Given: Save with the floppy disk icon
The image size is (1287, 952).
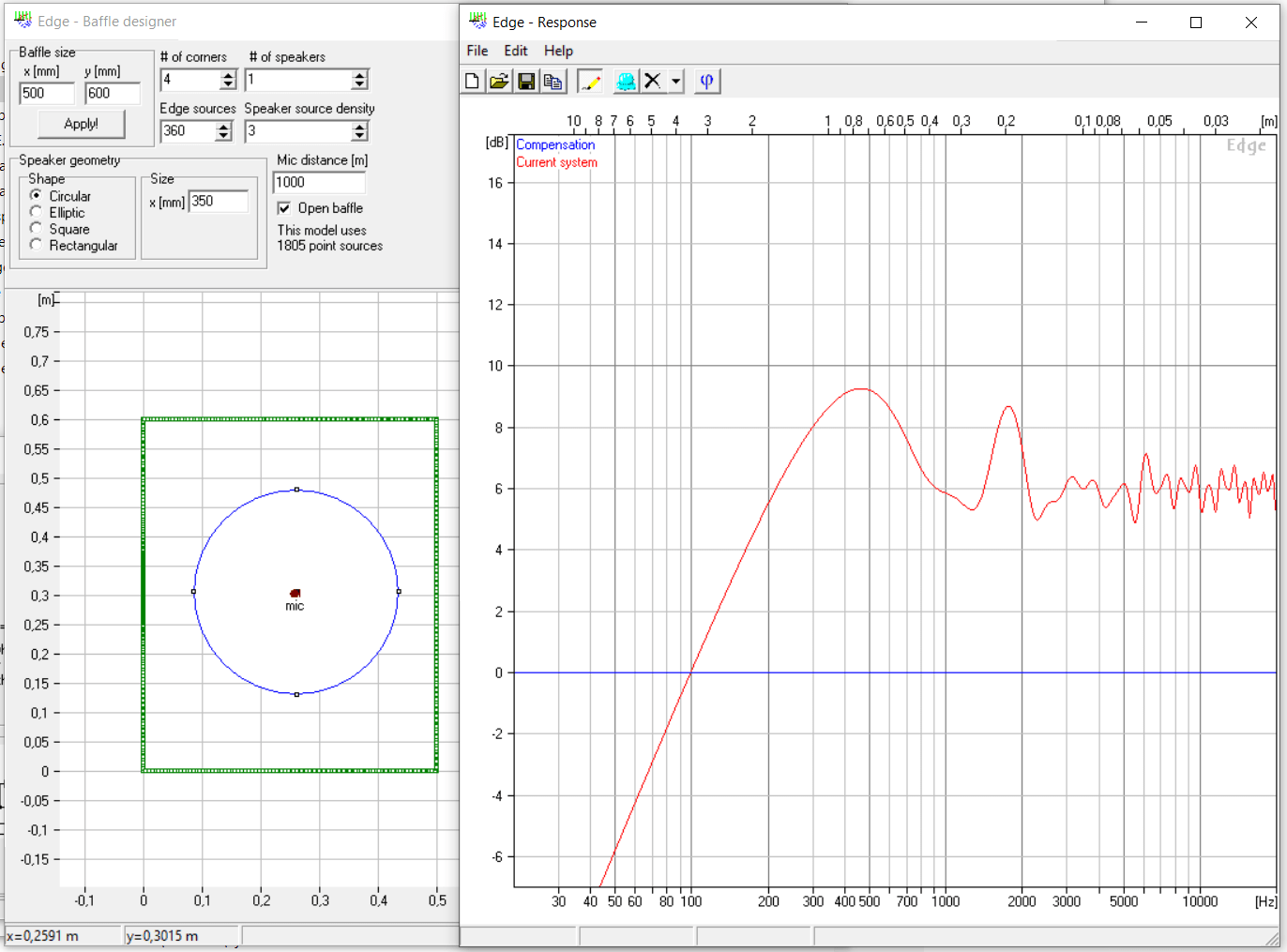Looking at the screenshot, I should (526, 82).
